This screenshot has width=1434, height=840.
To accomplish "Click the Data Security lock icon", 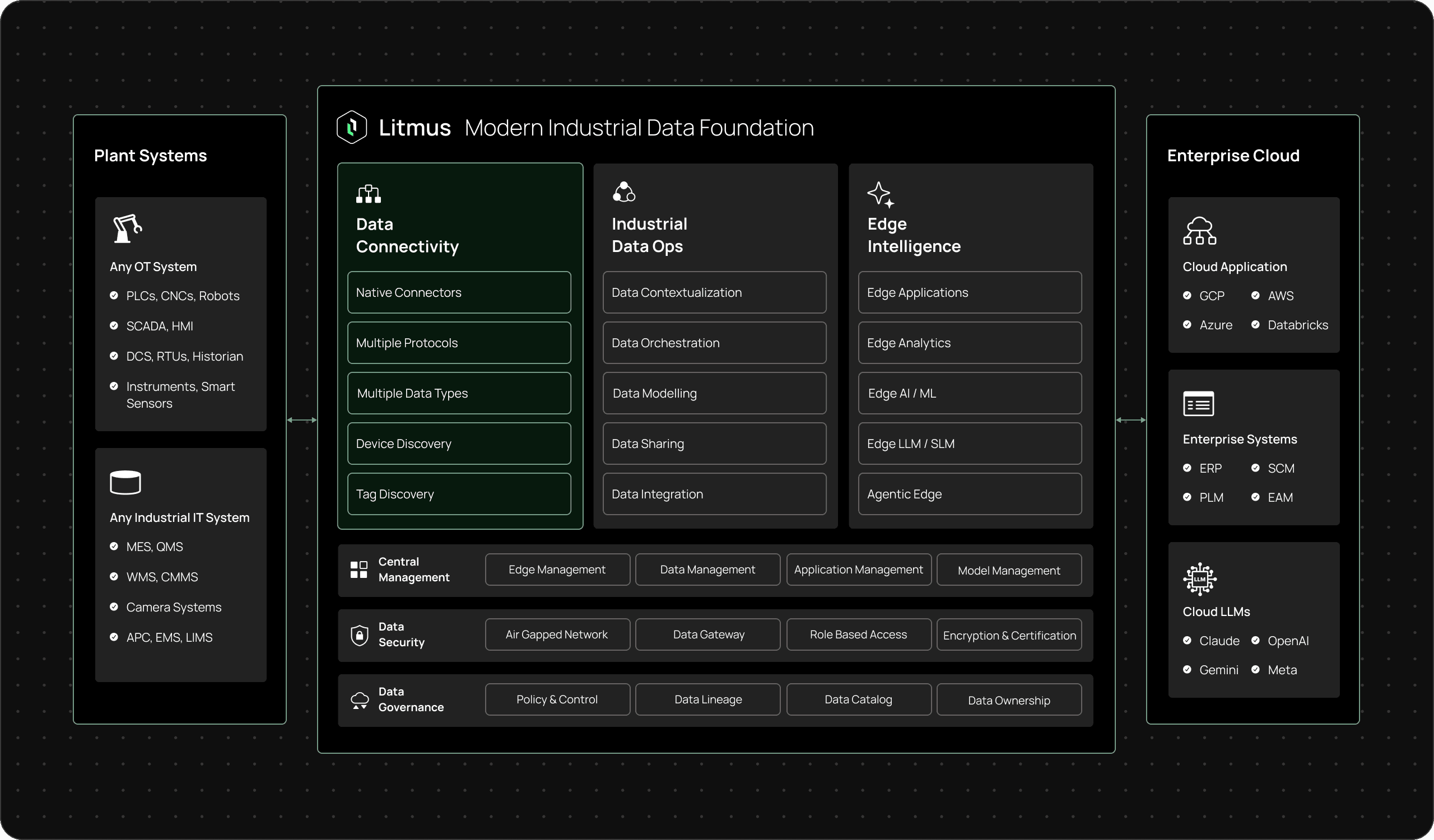I will click(x=360, y=634).
